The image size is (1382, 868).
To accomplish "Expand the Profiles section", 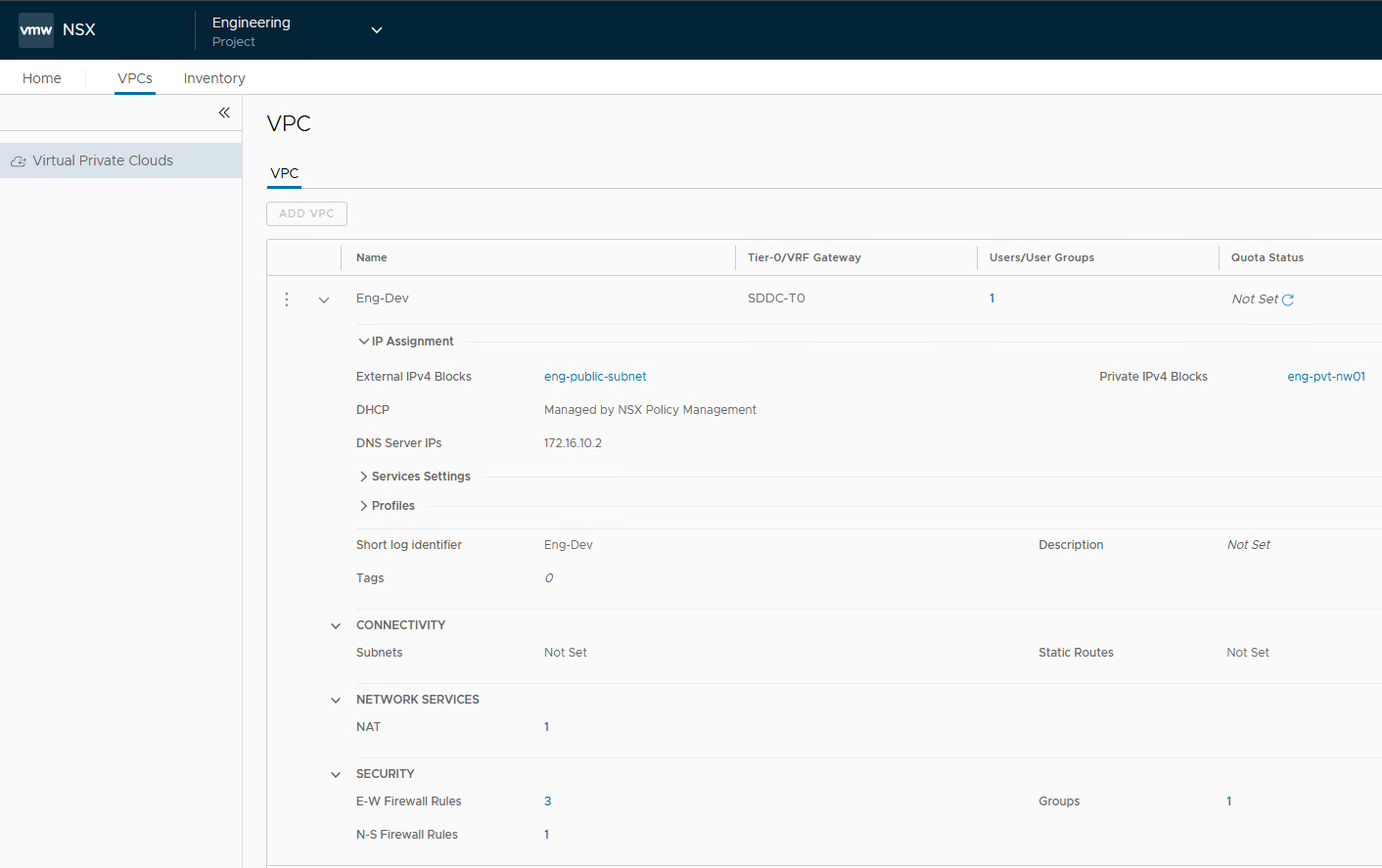I will pyautogui.click(x=364, y=506).
